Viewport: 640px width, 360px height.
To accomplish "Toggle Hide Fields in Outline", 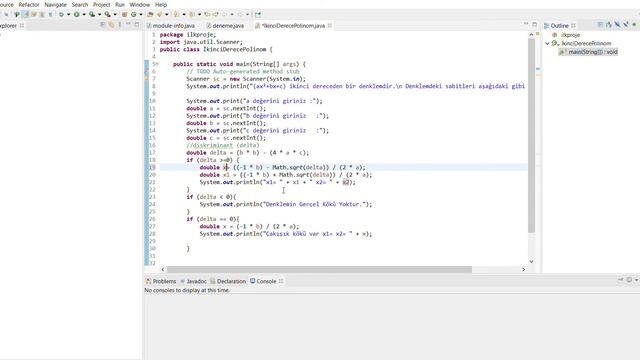I will click(617, 25).
